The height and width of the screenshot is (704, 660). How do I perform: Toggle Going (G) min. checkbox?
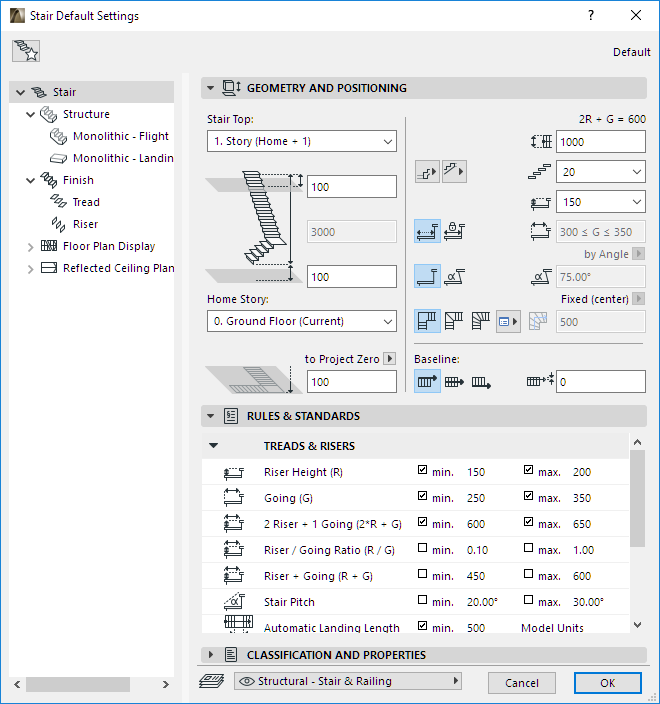pyautogui.click(x=422, y=496)
